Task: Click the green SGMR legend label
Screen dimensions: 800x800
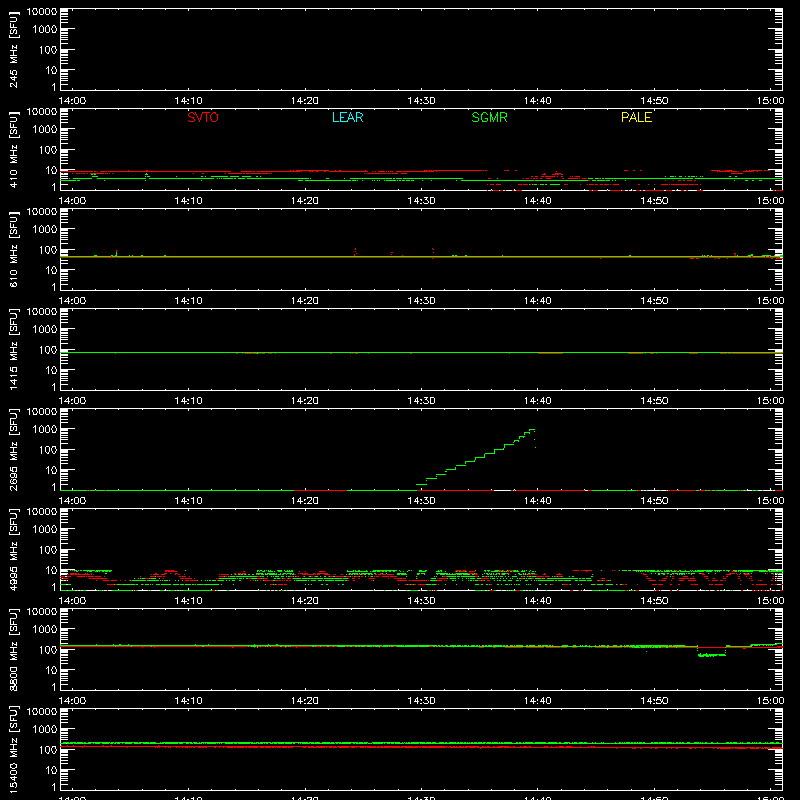Action: pyautogui.click(x=489, y=117)
